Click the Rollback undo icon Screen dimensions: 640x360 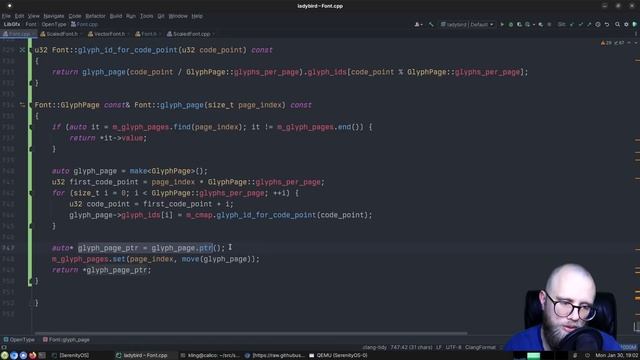coord(607,24)
